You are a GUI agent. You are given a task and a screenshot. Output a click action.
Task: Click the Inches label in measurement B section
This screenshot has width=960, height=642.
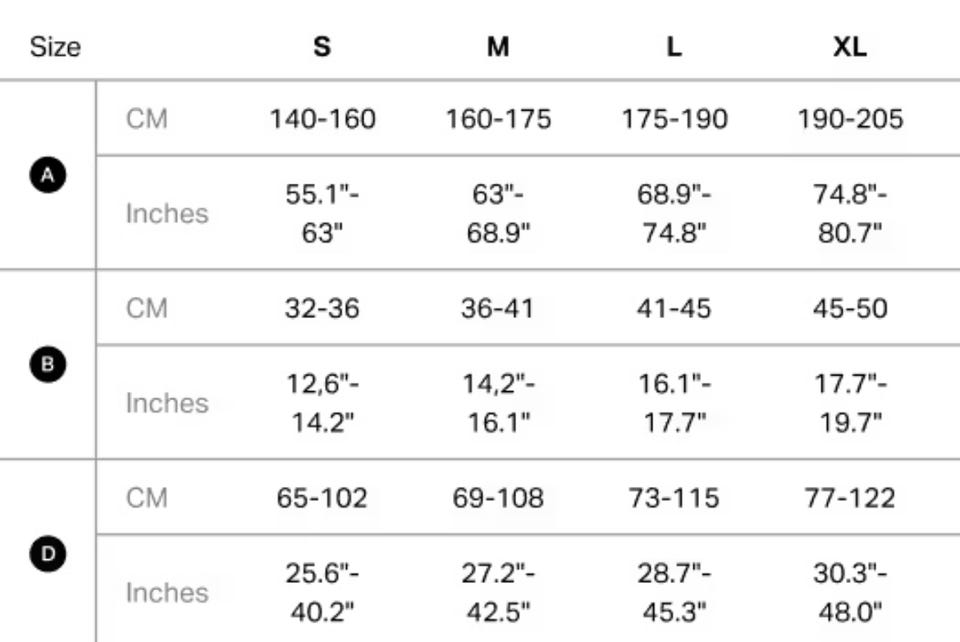pyautogui.click(x=167, y=403)
